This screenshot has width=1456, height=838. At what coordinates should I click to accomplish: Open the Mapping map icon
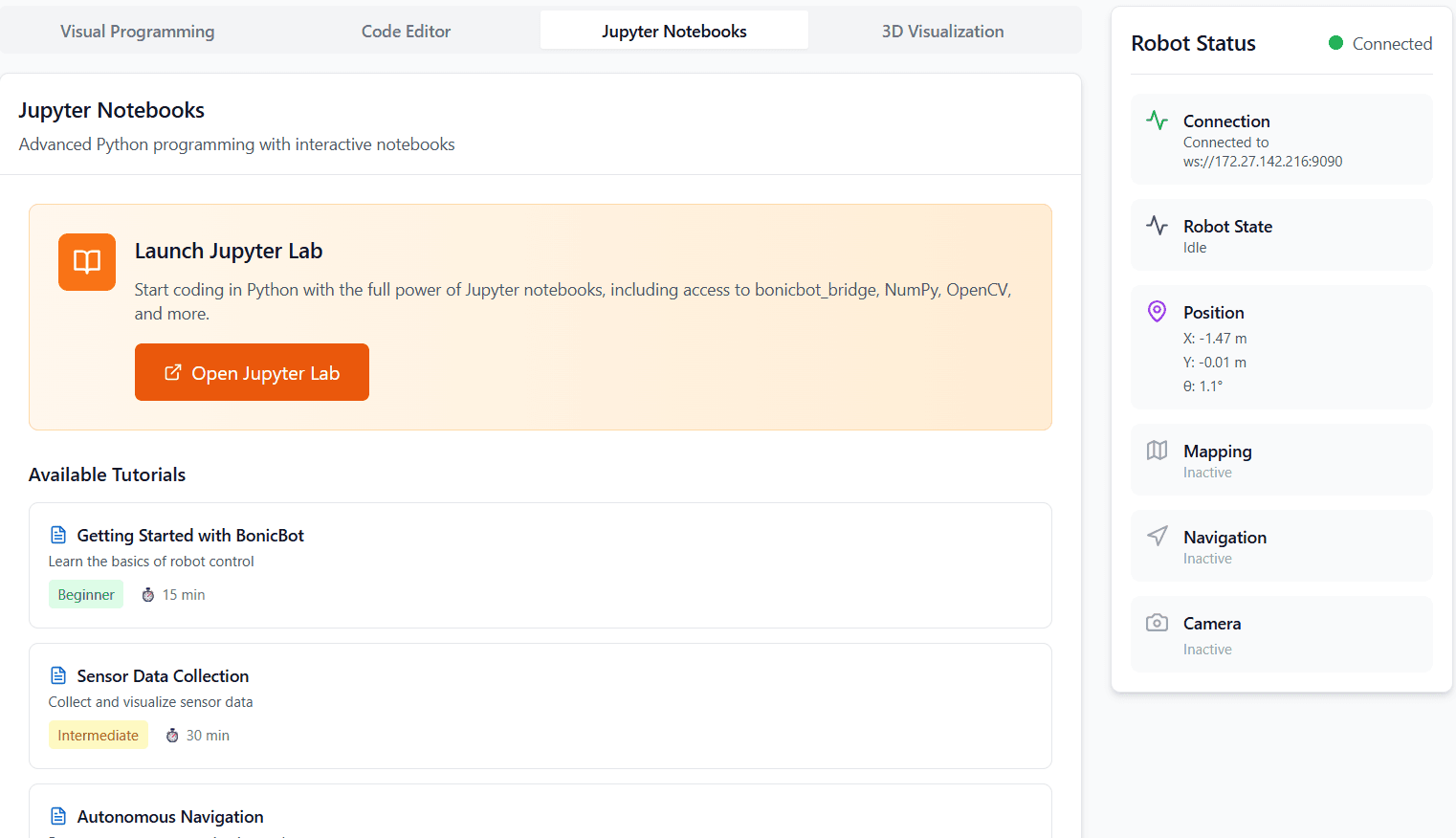[1157, 450]
